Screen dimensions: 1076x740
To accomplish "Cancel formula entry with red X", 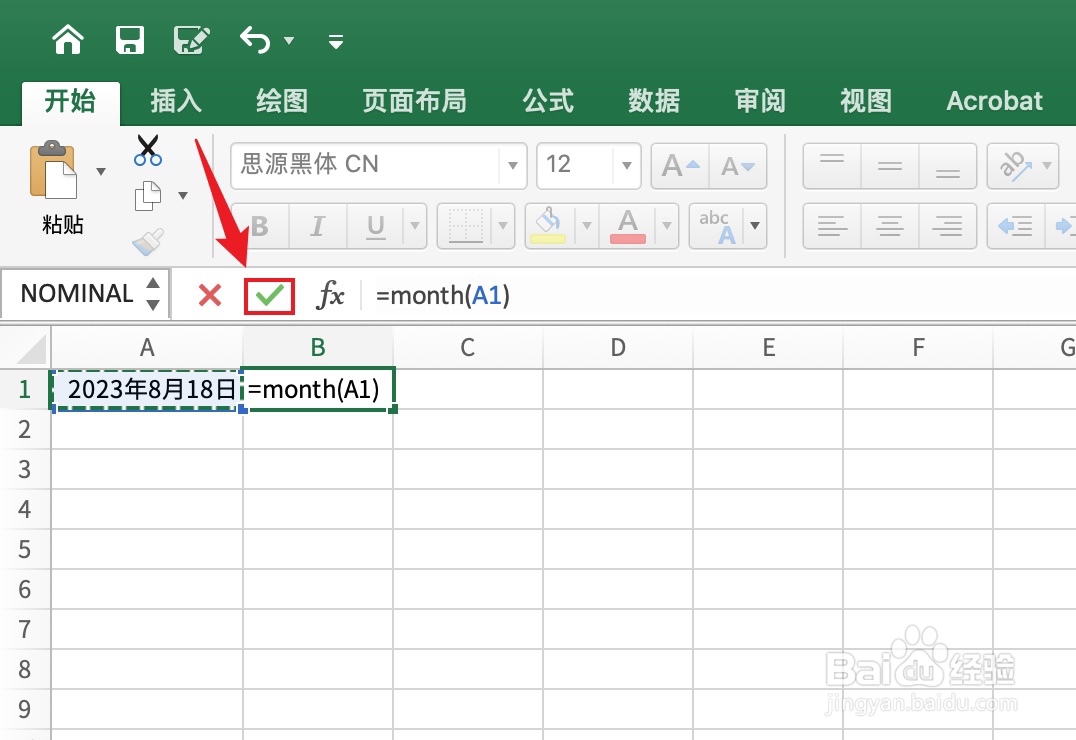I will (210, 295).
